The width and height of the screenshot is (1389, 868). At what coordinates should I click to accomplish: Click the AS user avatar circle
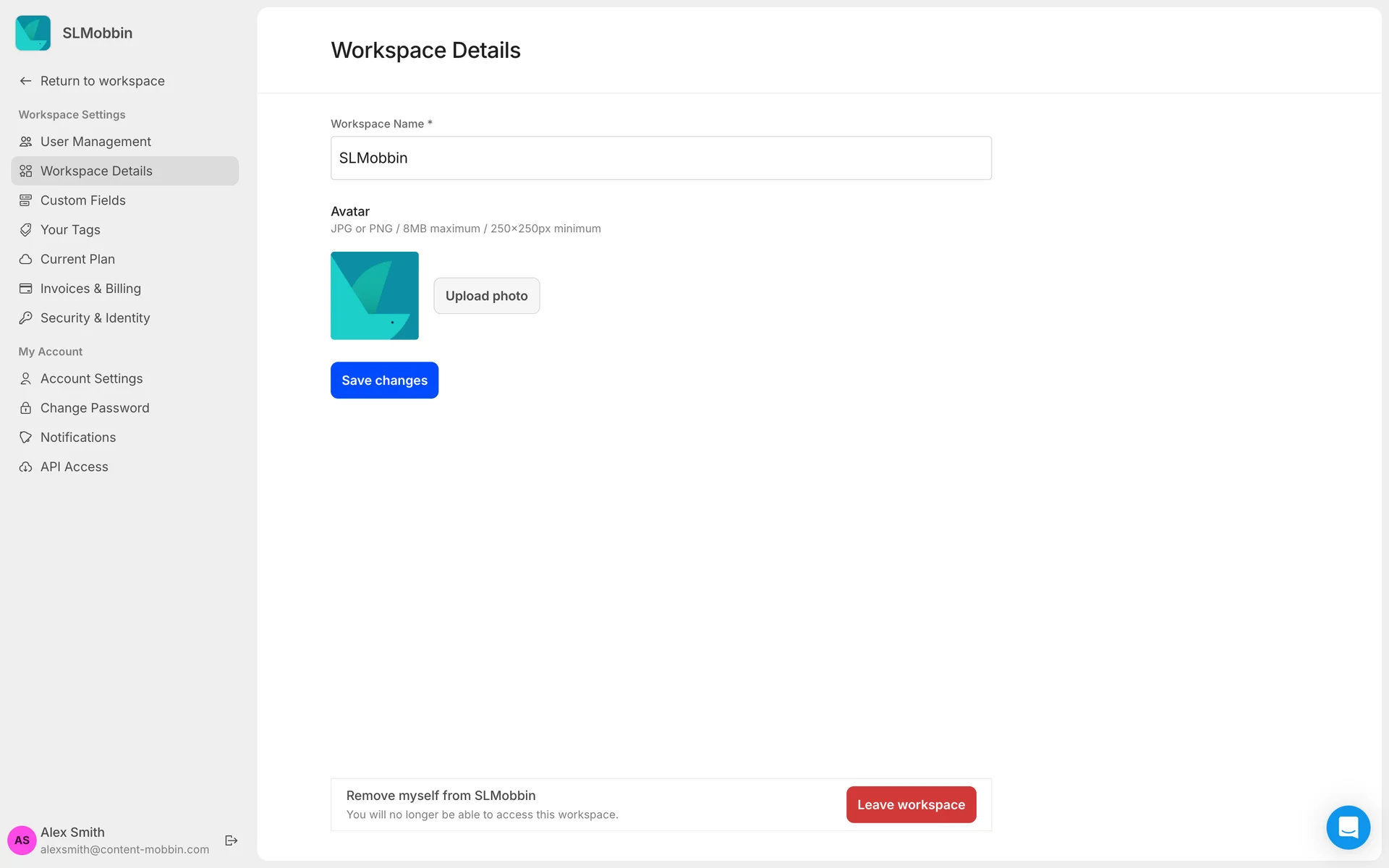pyautogui.click(x=22, y=840)
